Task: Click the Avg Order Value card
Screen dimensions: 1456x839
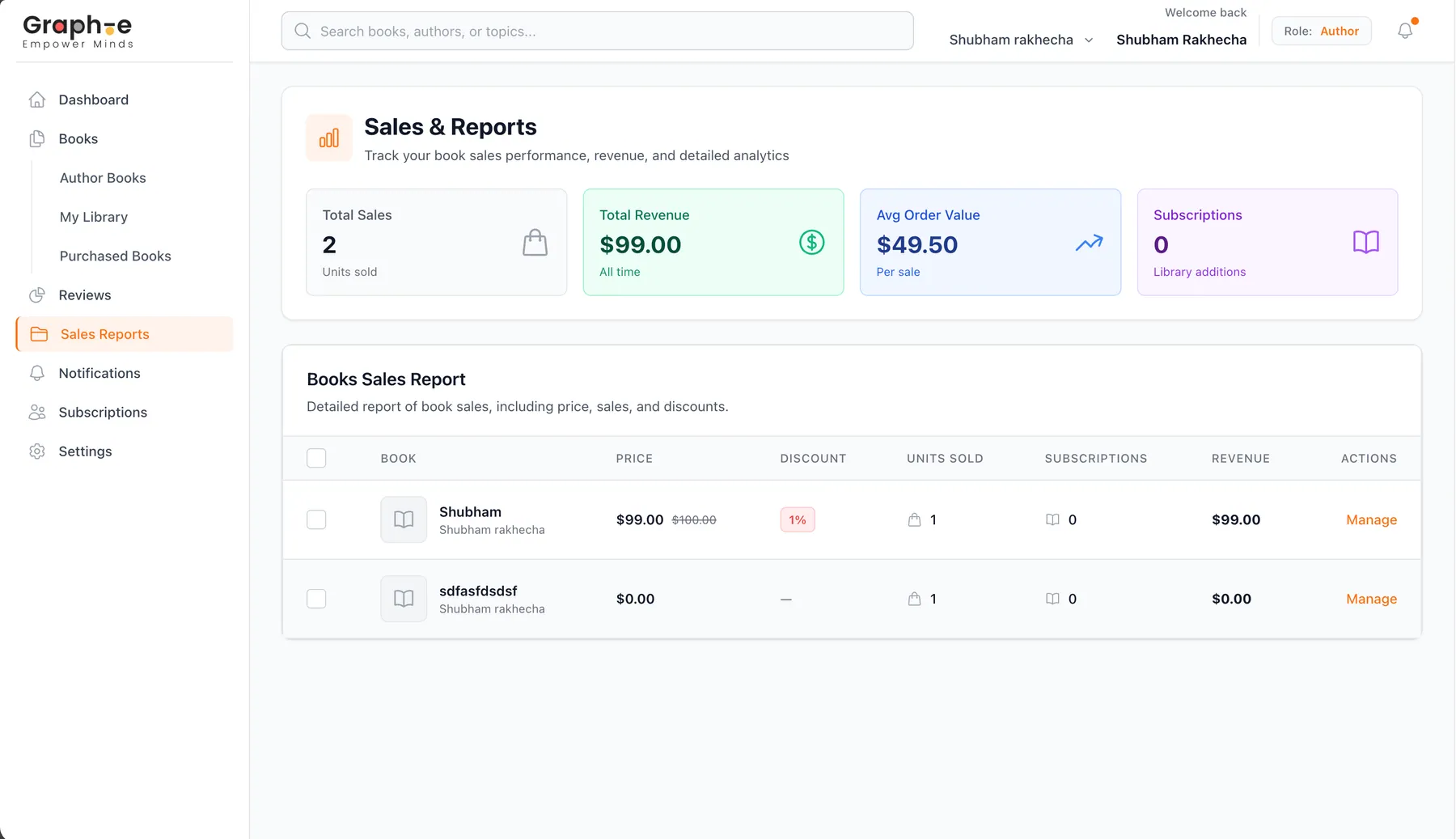Action: pos(990,242)
